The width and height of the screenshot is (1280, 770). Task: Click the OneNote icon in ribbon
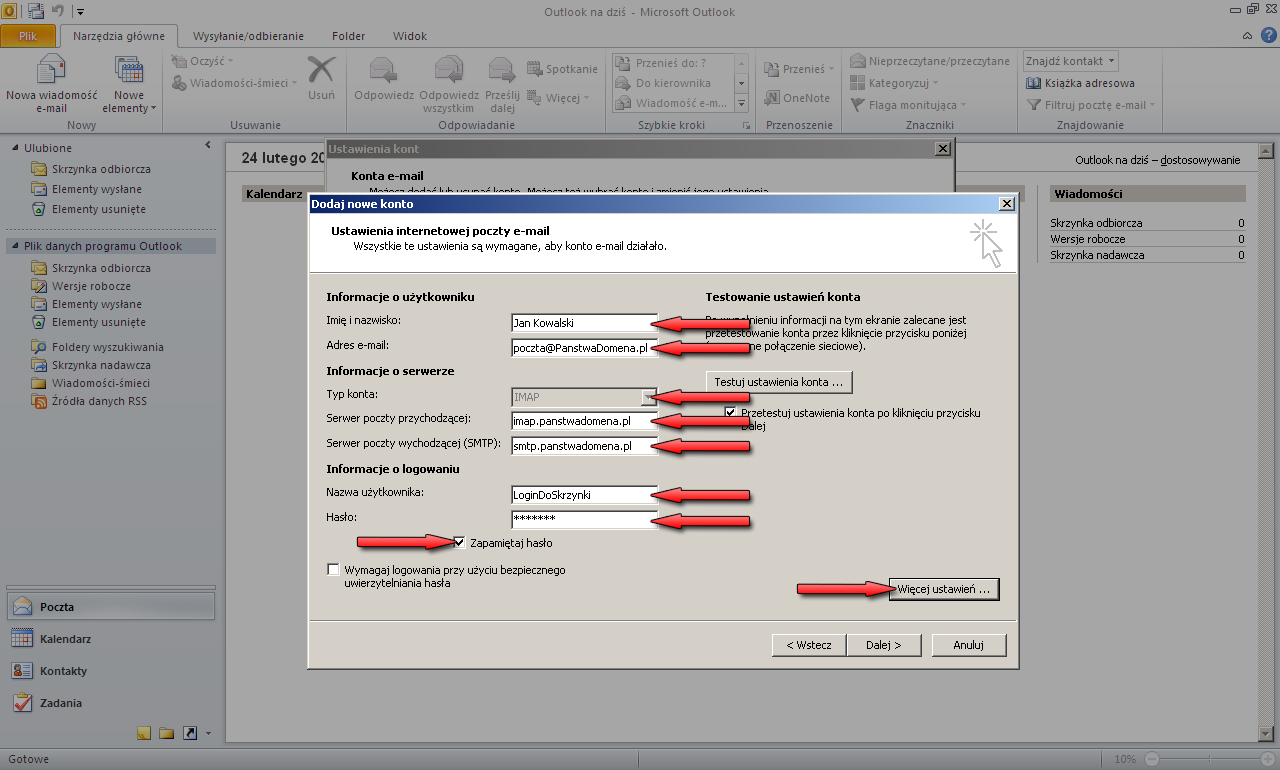point(797,98)
